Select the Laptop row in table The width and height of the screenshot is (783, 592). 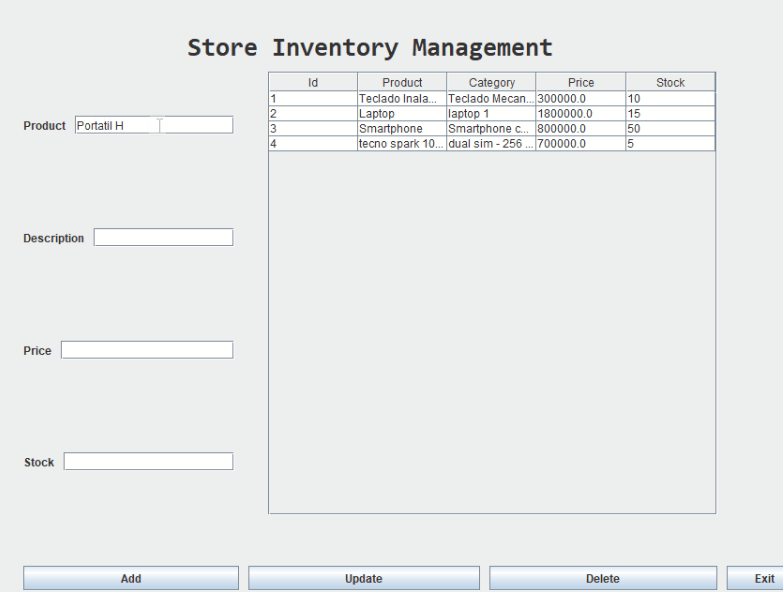(x=401, y=114)
